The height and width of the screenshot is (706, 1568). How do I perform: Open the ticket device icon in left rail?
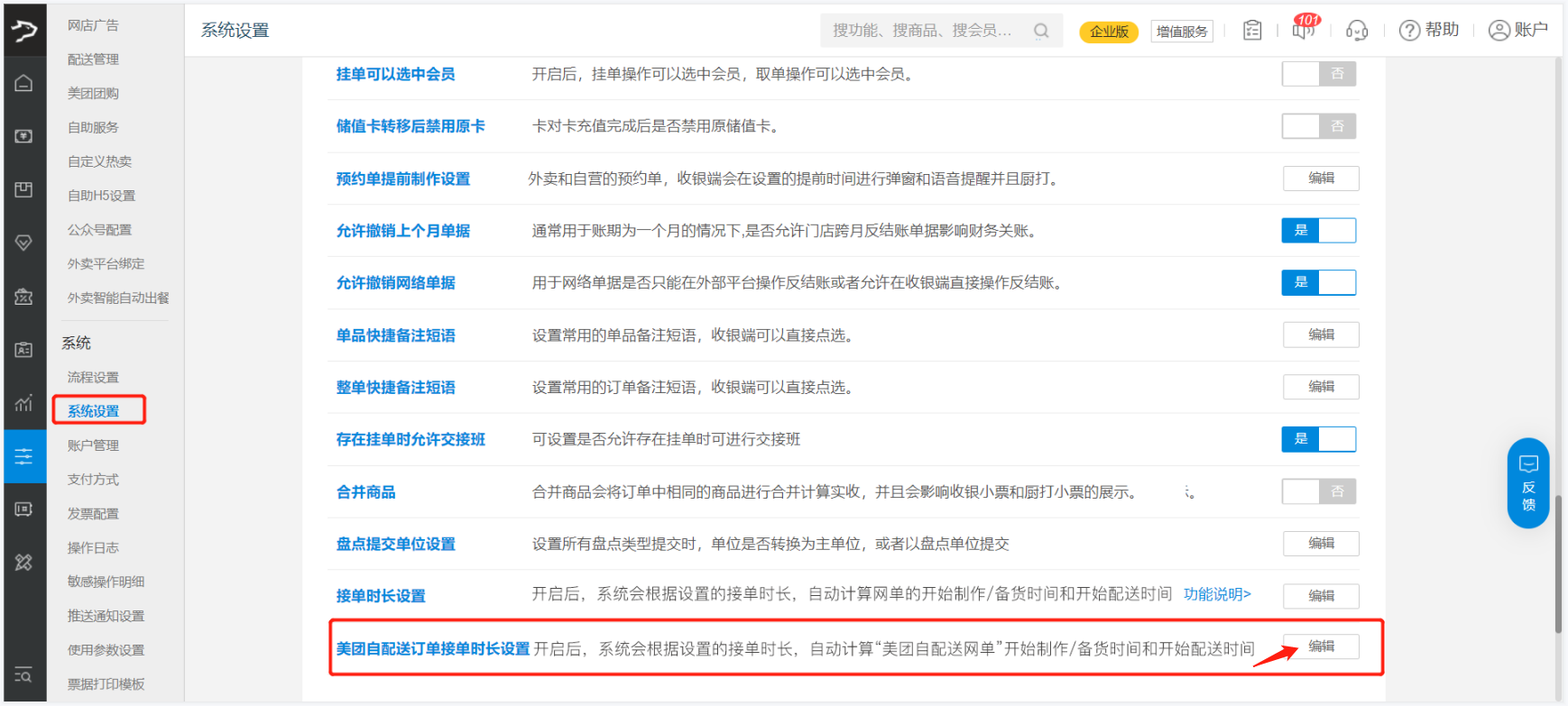point(24,509)
